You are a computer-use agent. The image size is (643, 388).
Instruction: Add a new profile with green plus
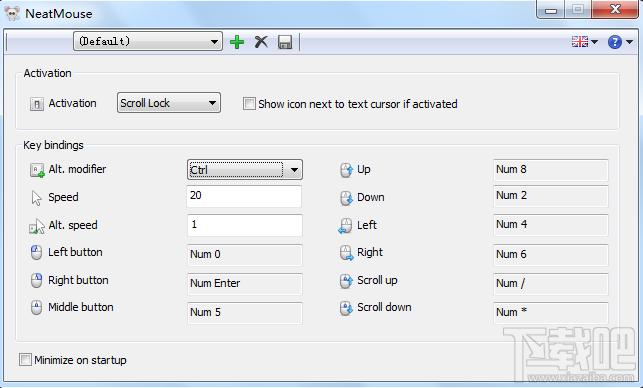237,42
